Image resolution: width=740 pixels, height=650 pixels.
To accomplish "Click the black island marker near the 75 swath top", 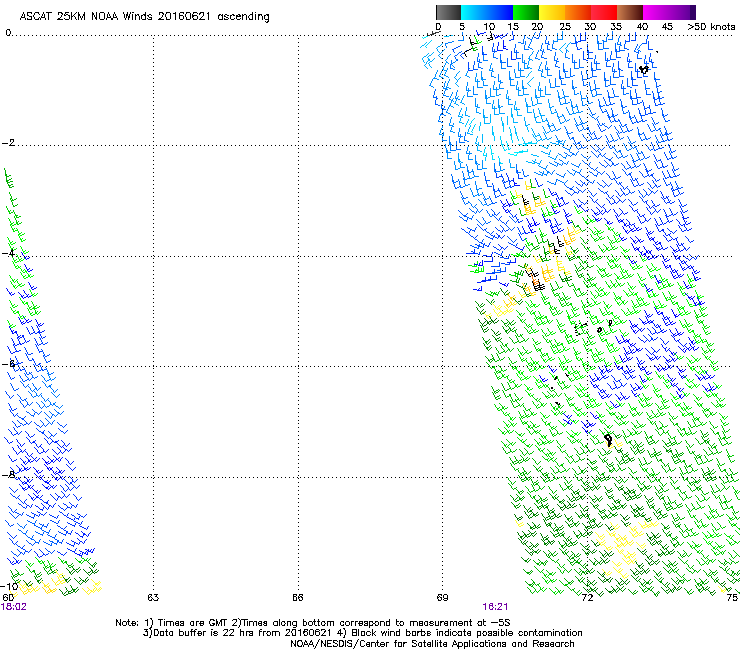I will point(644,69).
